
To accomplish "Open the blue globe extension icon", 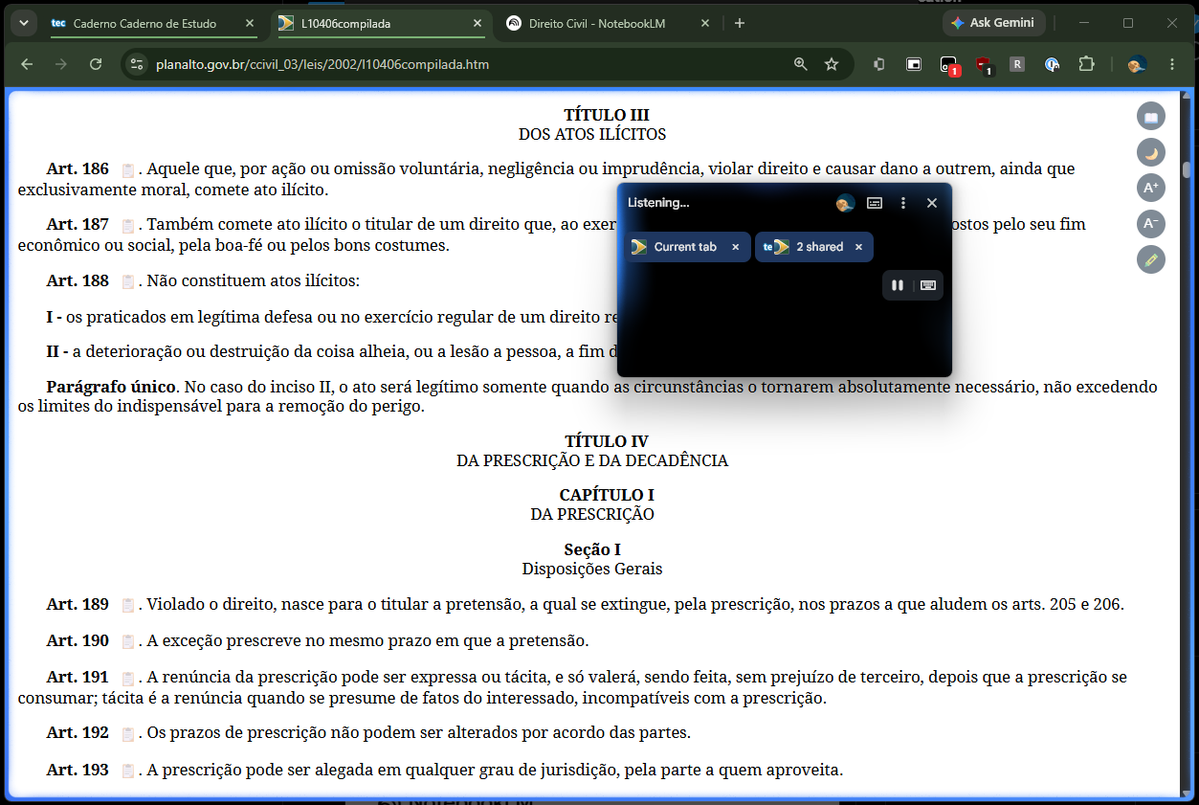I will [1052, 64].
